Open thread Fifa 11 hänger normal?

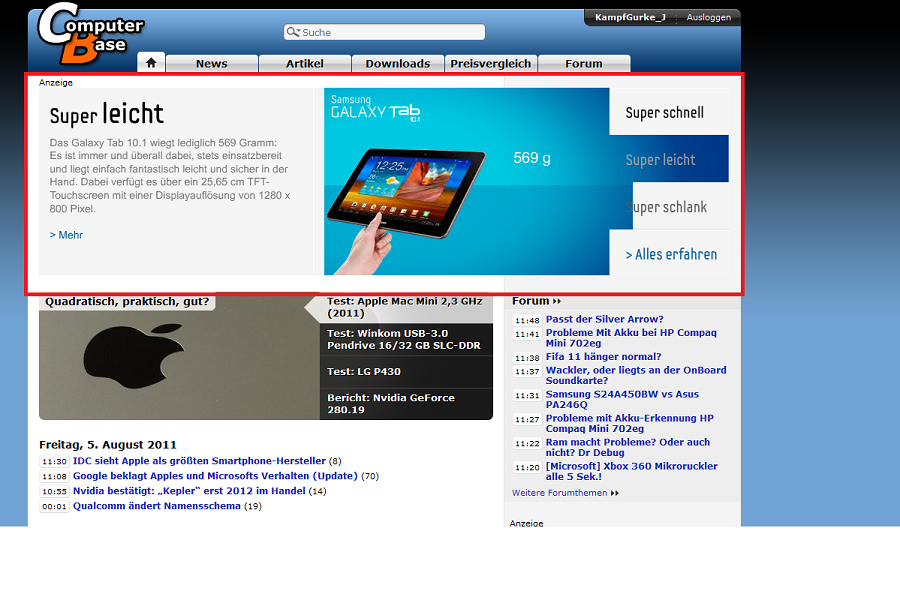pyautogui.click(x=603, y=357)
